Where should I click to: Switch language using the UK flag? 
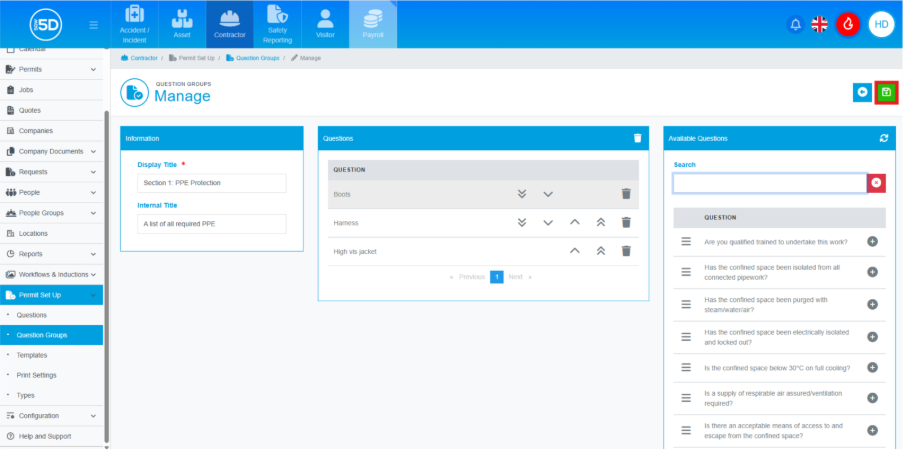coord(820,24)
